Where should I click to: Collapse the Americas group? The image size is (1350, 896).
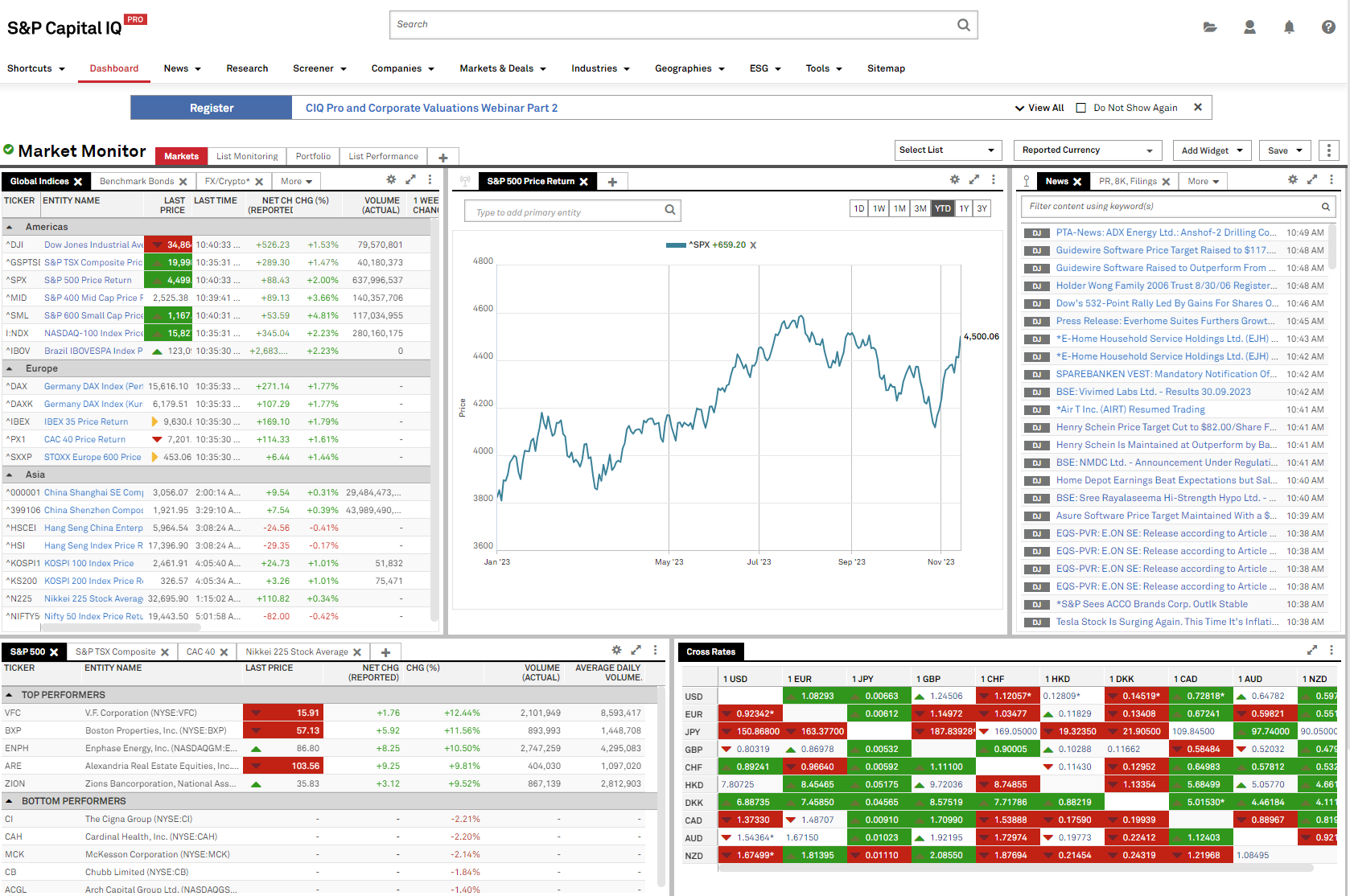click(10, 228)
